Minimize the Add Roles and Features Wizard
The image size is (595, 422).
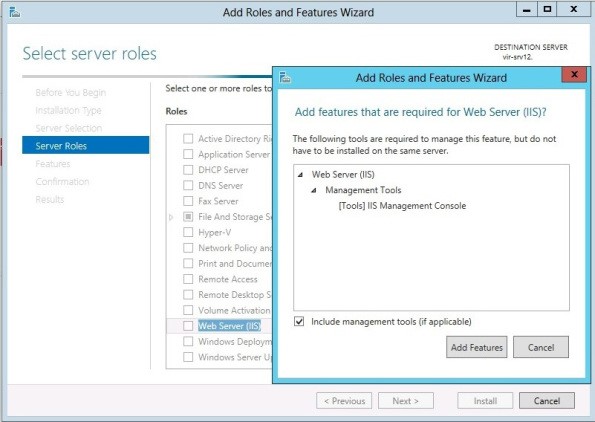coord(526,9)
